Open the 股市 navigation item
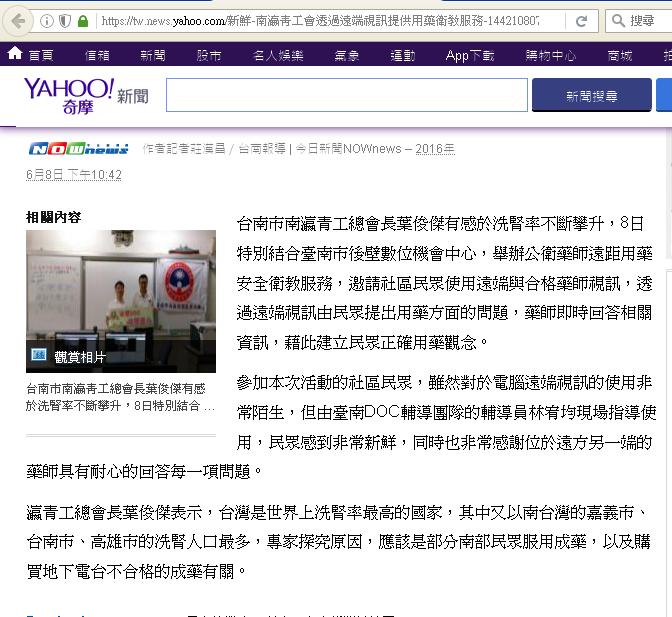The image size is (672, 617). click(x=209, y=55)
